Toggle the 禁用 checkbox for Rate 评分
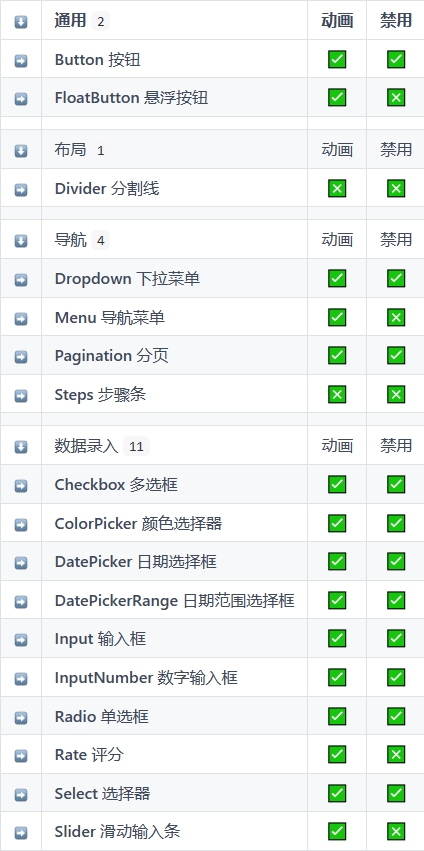Viewport: 424px width, 851px height. pos(396,754)
